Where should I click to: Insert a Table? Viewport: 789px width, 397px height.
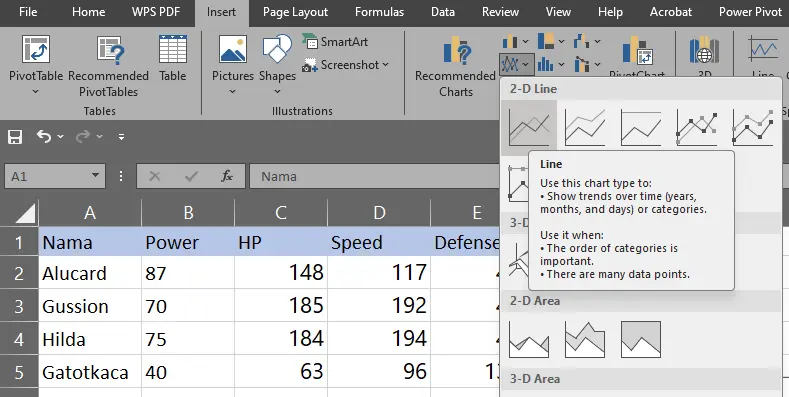coord(173,58)
